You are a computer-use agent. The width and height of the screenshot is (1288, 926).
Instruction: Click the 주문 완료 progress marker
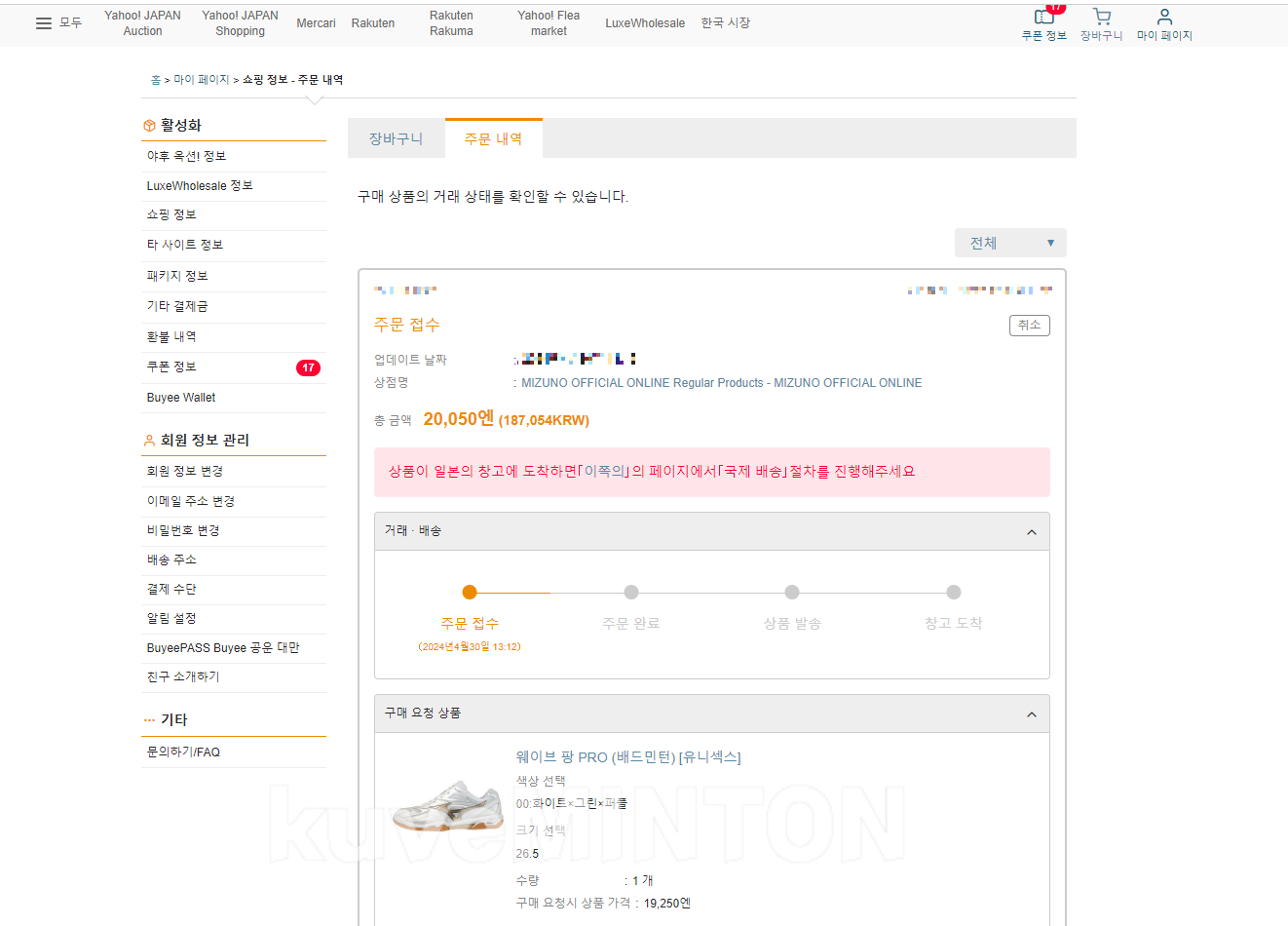click(x=631, y=592)
